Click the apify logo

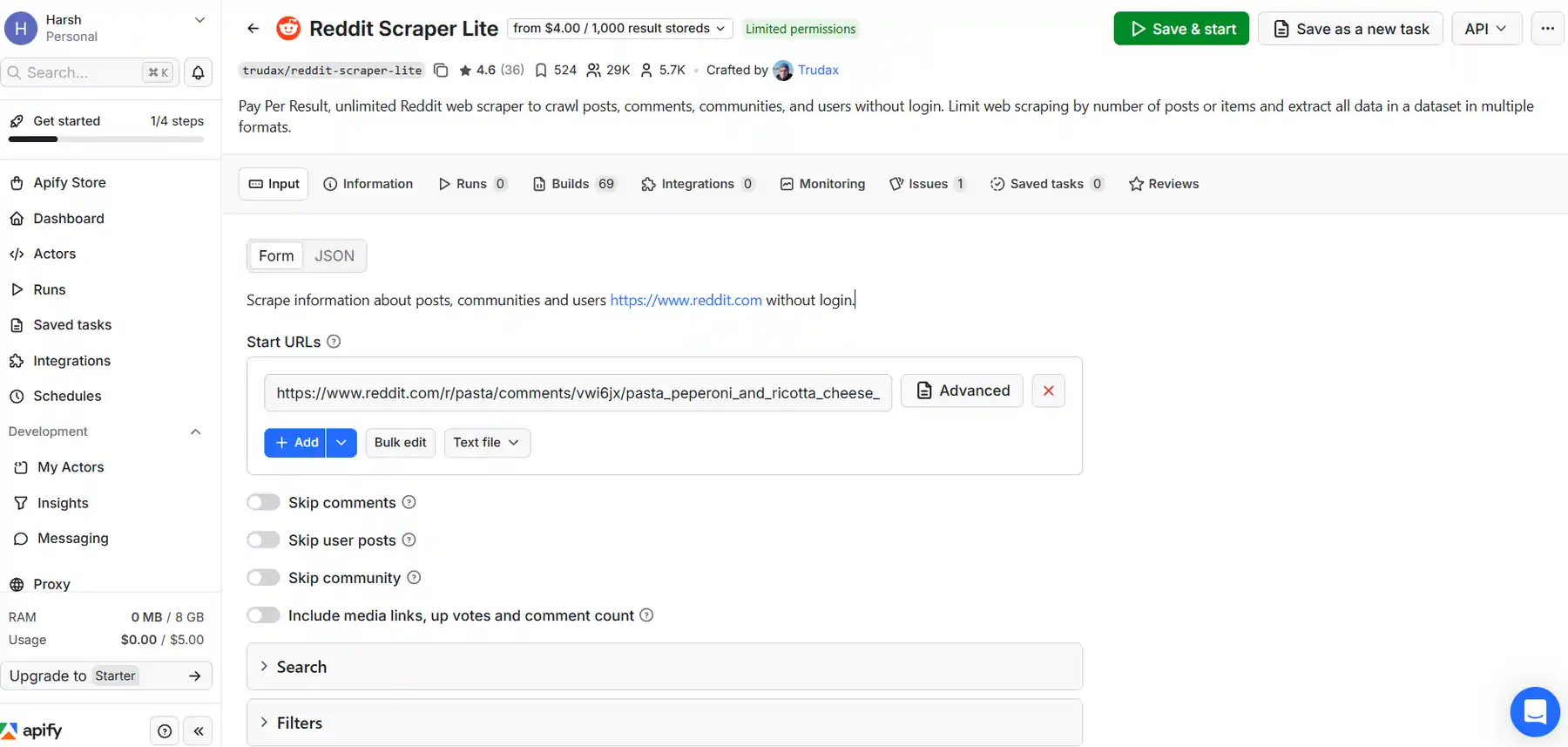pos(32,730)
